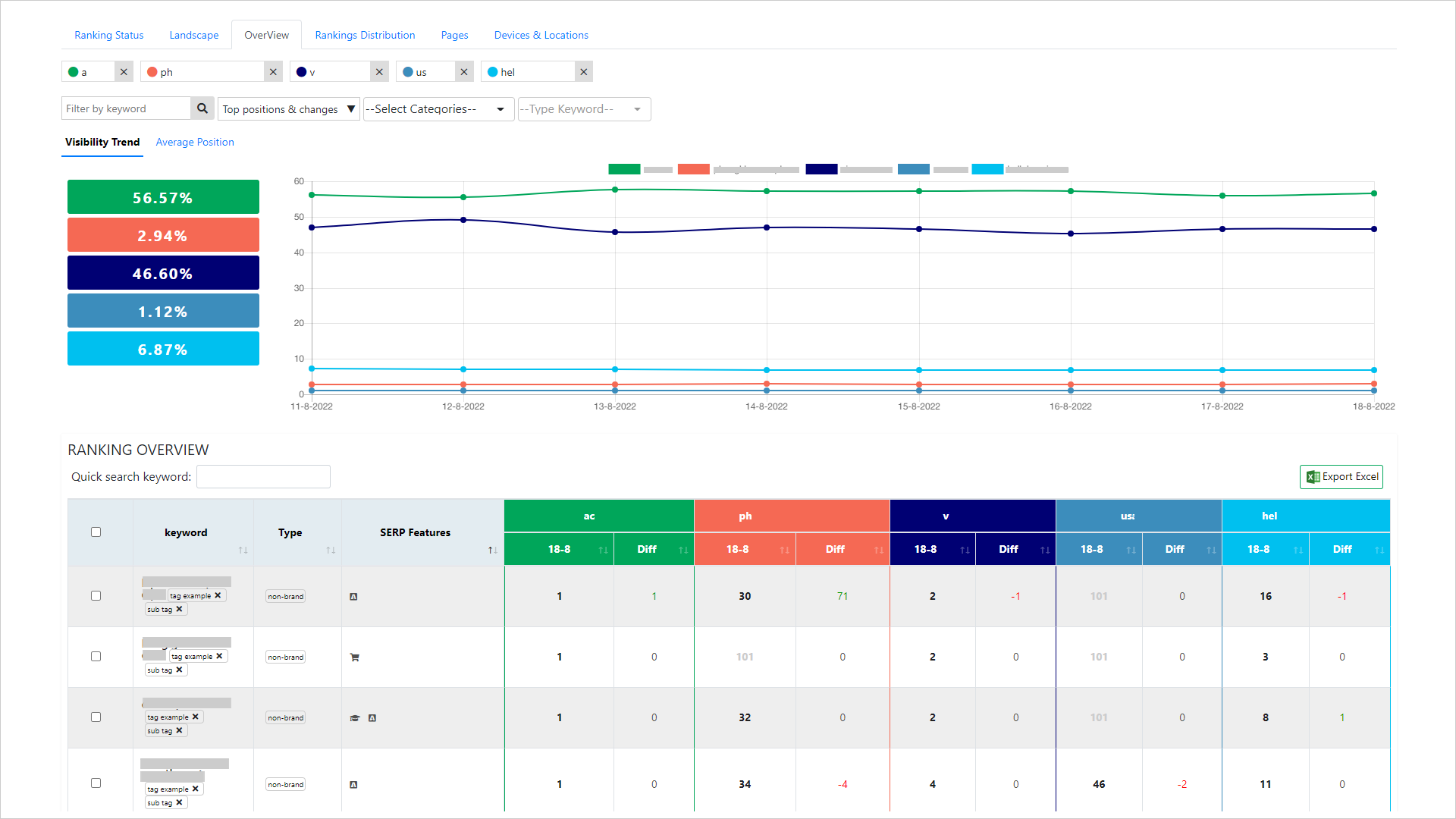Image resolution: width=1456 pixels, height=819 pixels.
Task: Click ph Diff value 71
Action: pos(843,596)
